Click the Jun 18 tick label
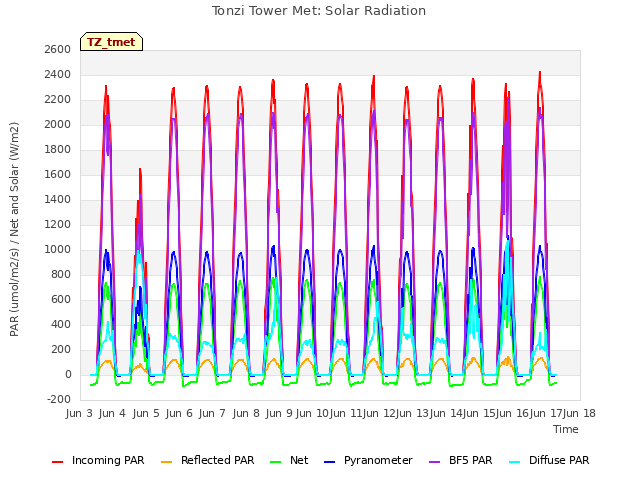This screenshot has width=640, height=480. tap(579, 413)
